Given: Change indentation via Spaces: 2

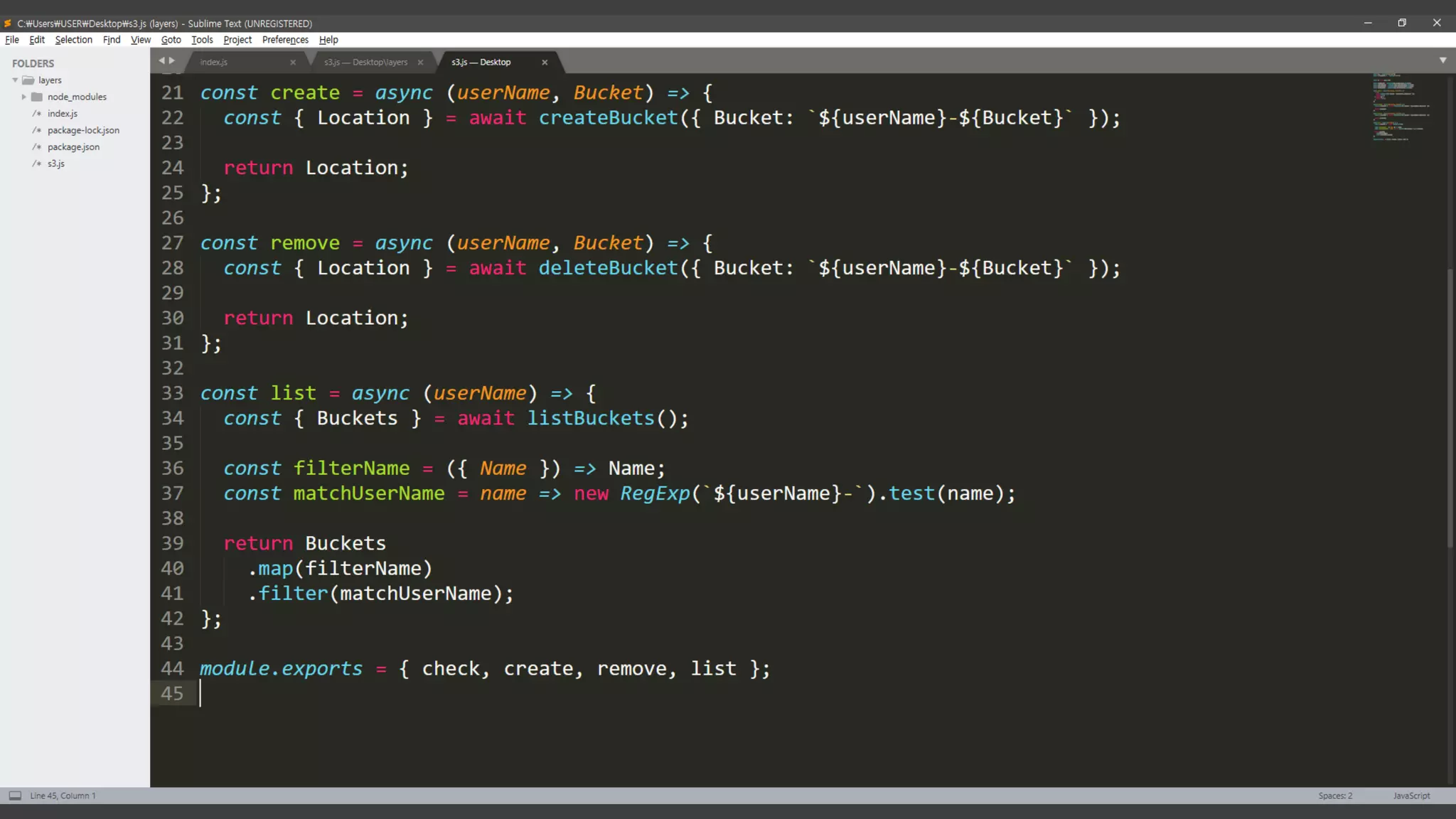Looking at the screenshot, I should coord(1335,796).
